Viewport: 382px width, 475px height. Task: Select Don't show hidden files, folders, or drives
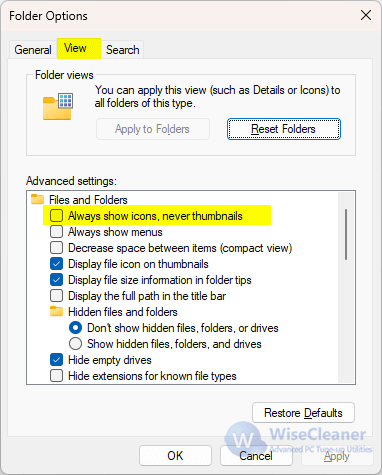point(75,328)
